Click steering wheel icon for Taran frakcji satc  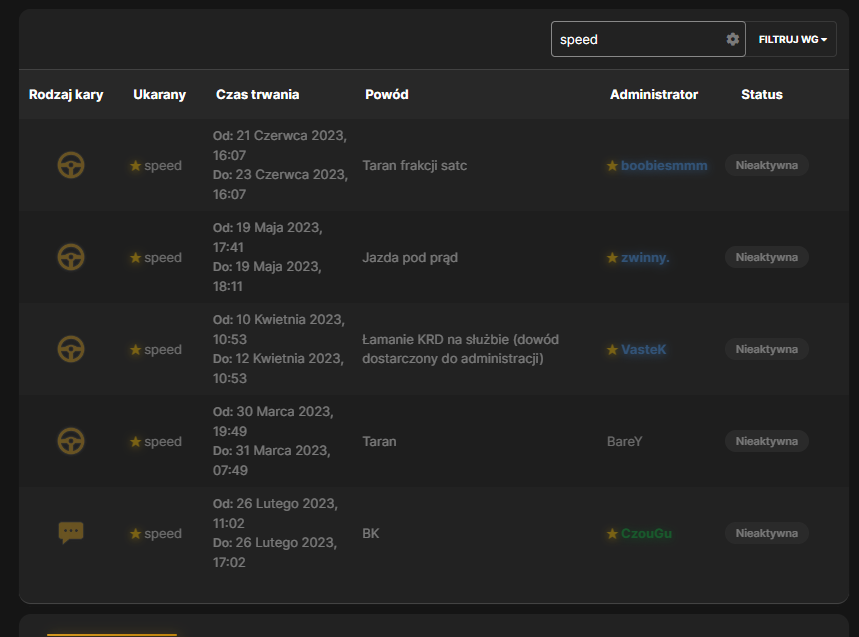(71, 165)
